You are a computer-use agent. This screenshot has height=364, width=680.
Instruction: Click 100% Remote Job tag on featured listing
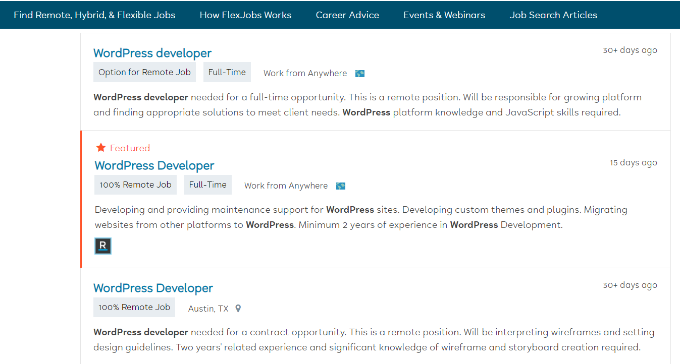[135, 185]
